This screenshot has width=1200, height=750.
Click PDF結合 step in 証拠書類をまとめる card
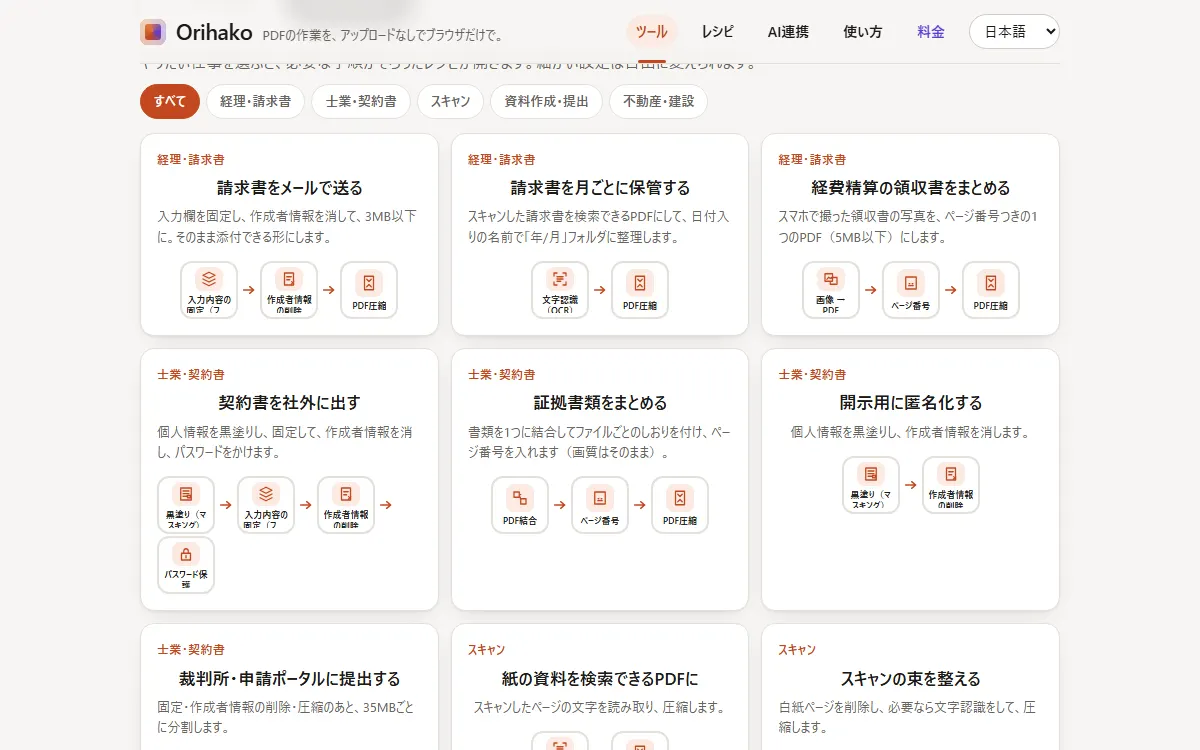point(520,505)
